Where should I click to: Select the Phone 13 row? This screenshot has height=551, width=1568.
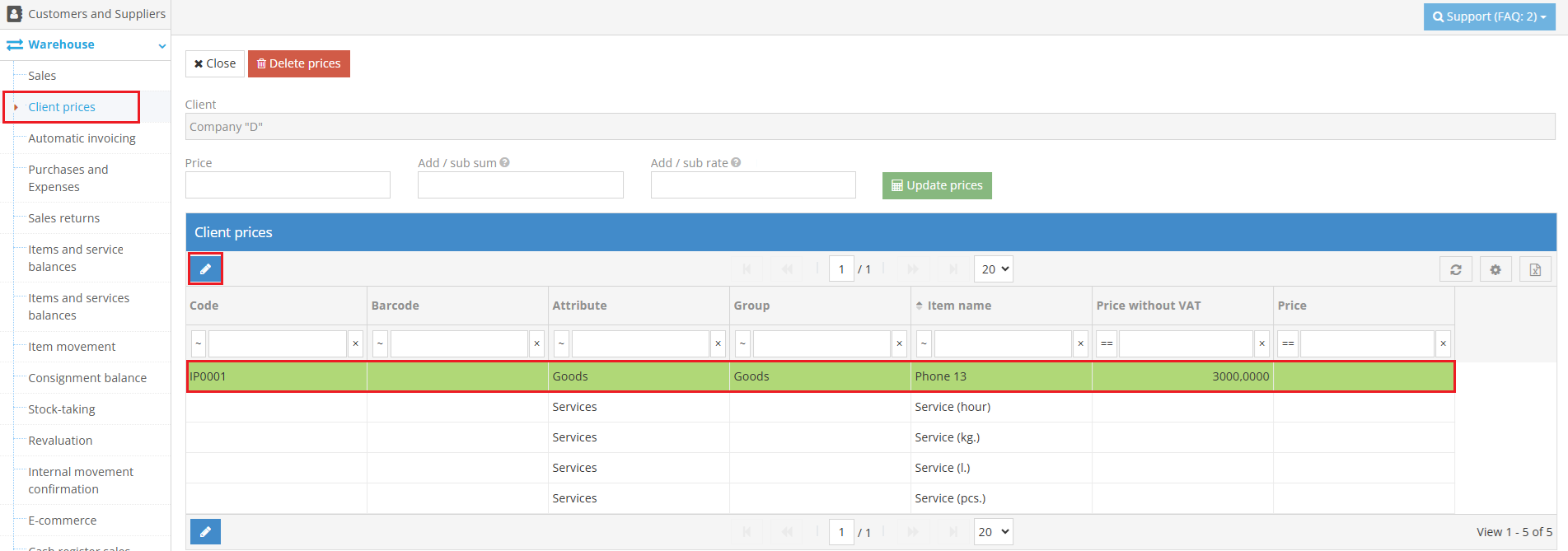click(x=940, y=376)
